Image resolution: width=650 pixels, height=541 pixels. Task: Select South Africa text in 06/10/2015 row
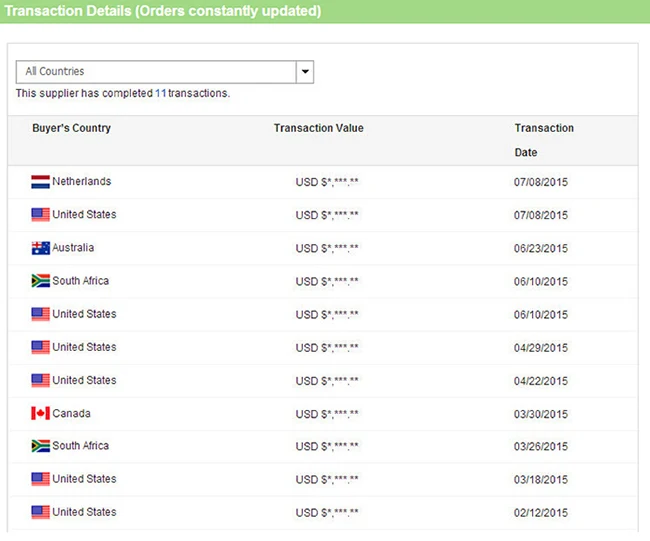click(80, 281)
